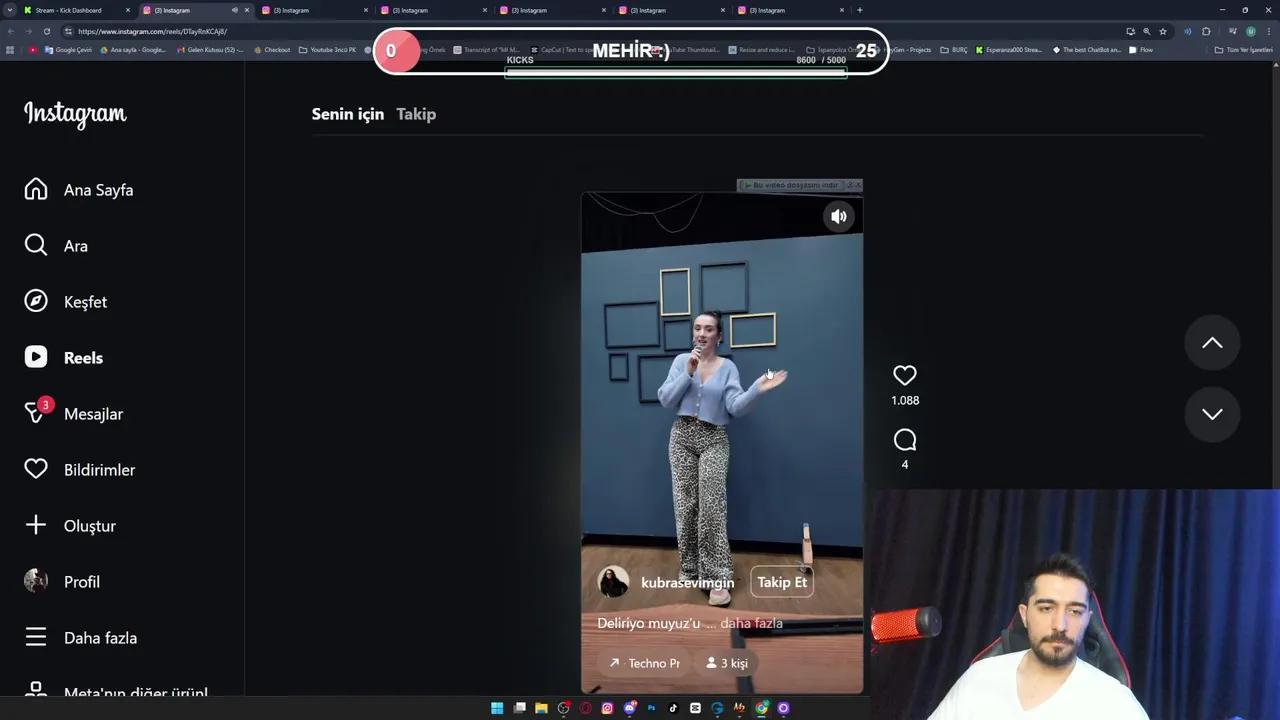Switch to Senin için tab

pyautogui.click(x=347, y=114)
